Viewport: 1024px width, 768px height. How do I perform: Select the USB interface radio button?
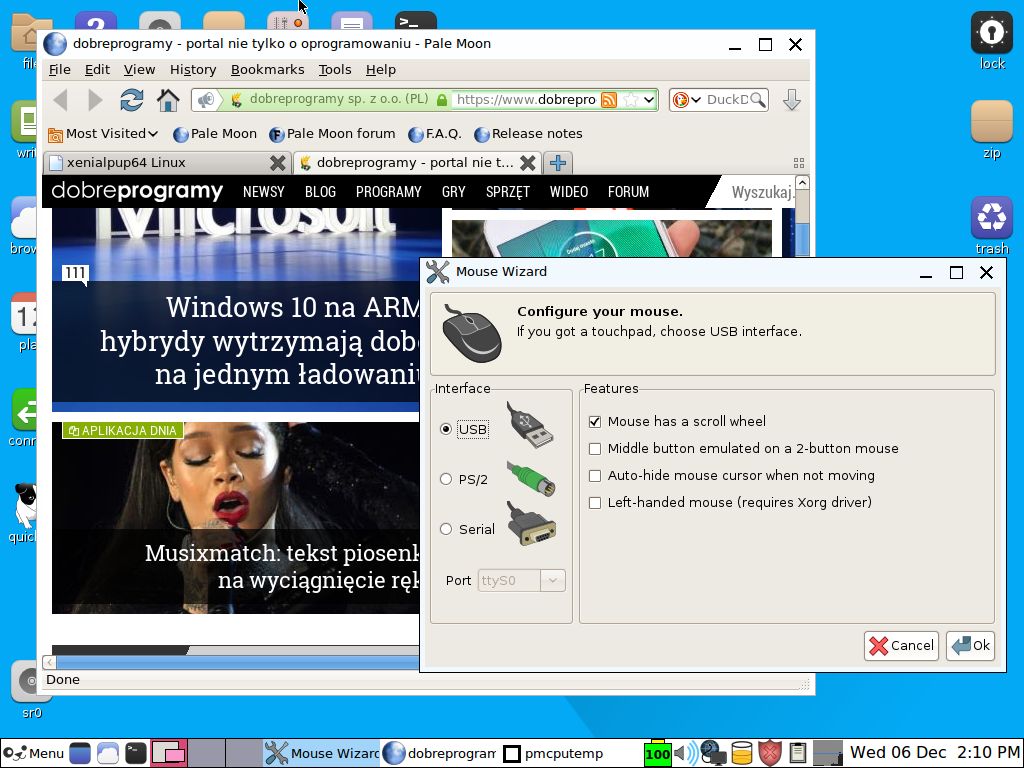(446, 429)
